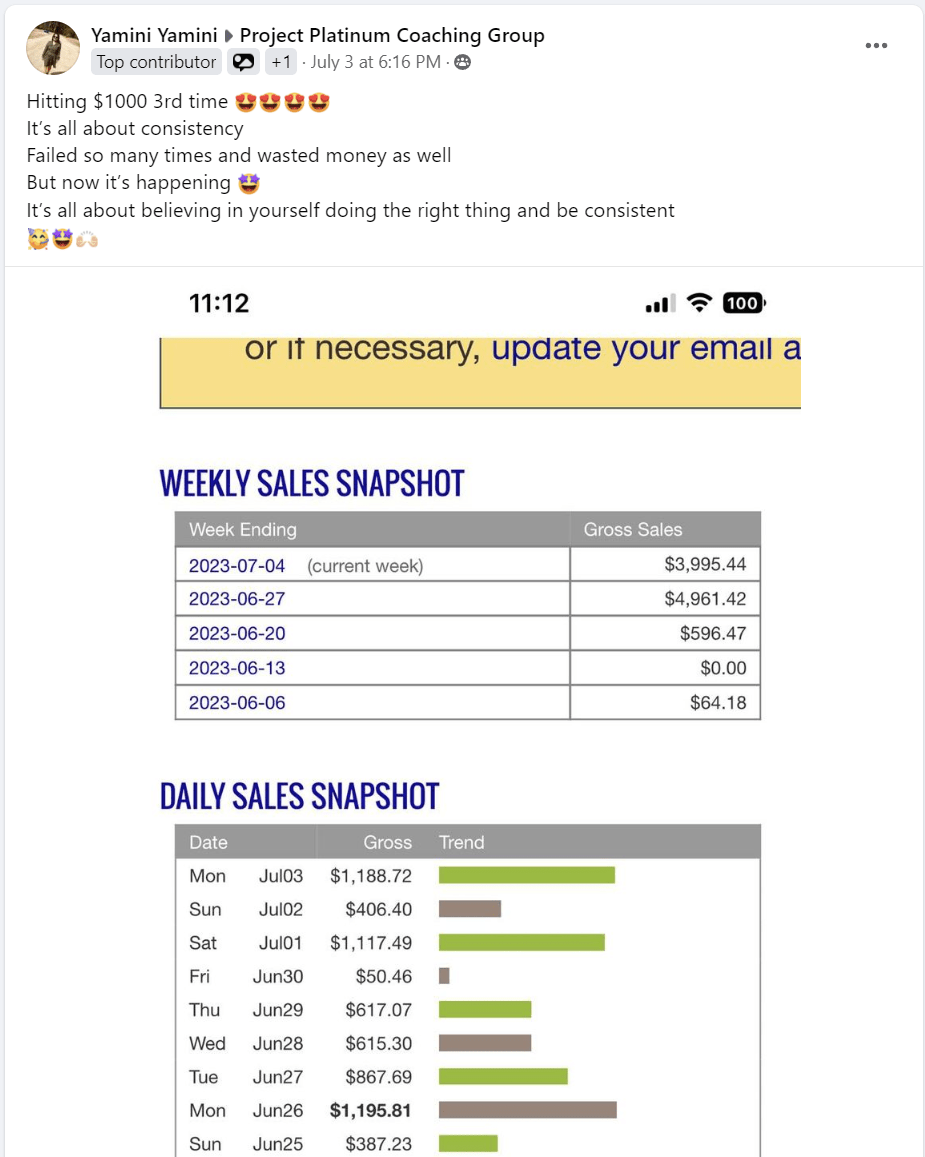
Task: Open the Yamini Yamini author name link
Action: 155,36
